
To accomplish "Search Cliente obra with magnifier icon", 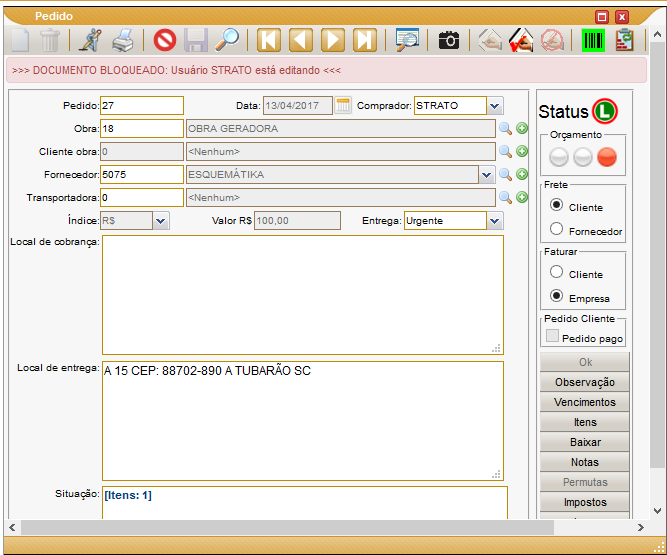I will pyautogui.click(x=505, y=151).
